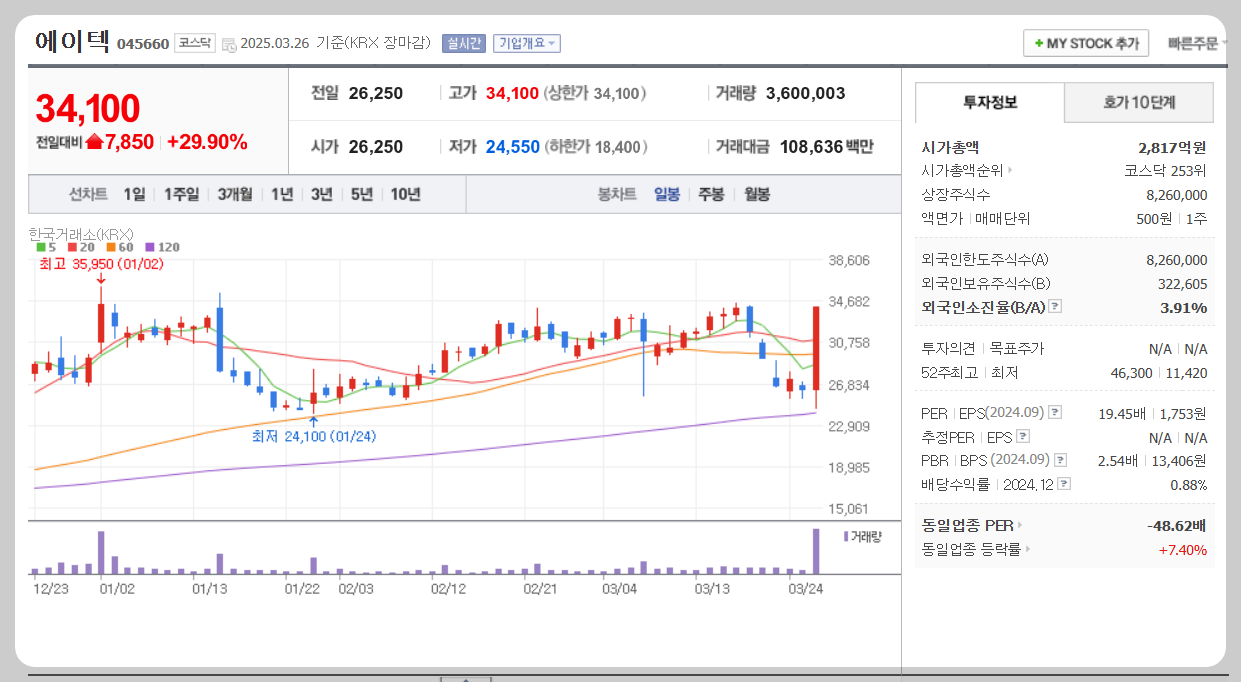This screenshot has width=1241, height=682.
Task: Click the MY STOCK 추가 button
Action: coord(1086,43)
